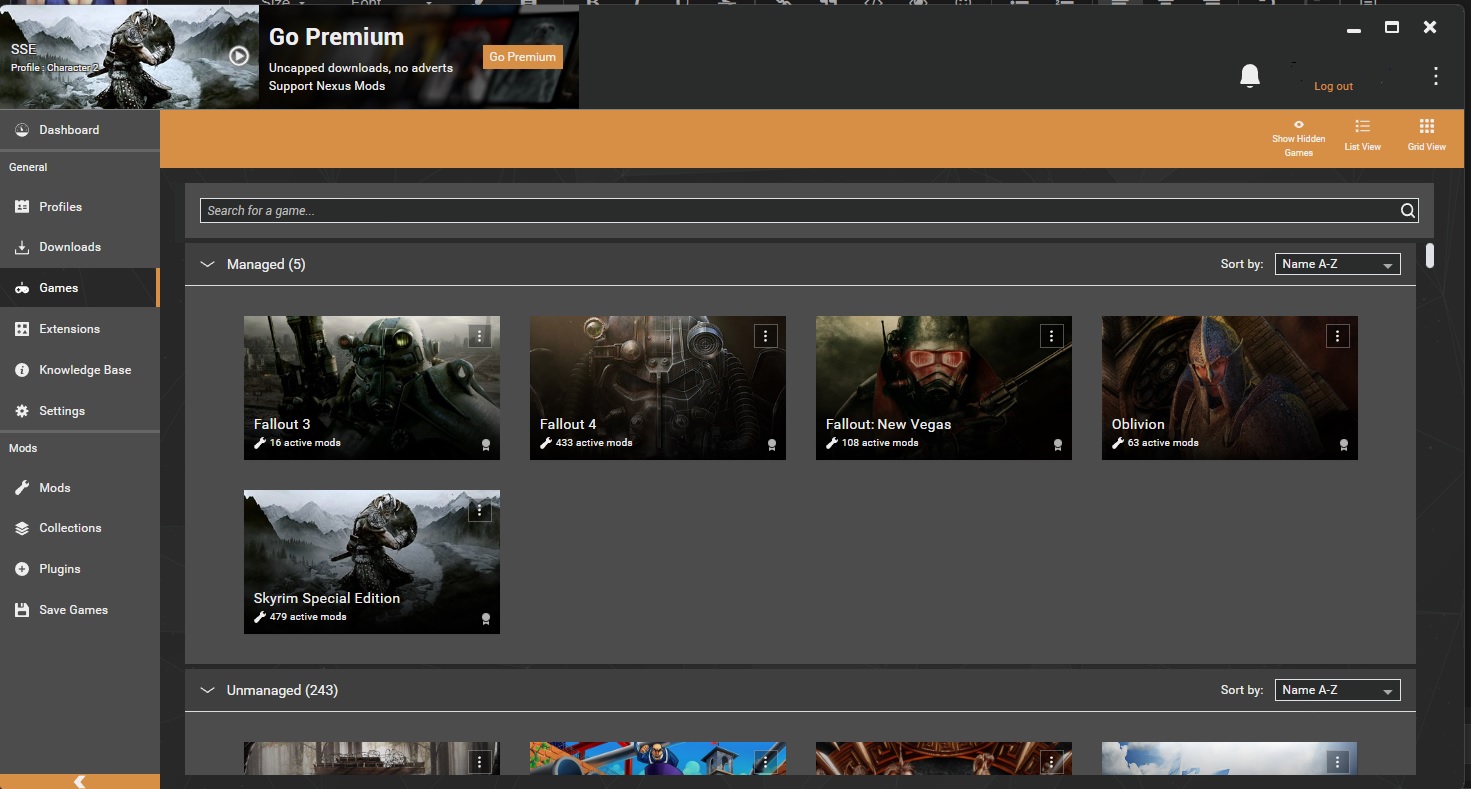Open Settings from the sidebar
The height and width of the screenshot is (789, 1471).
(80, 411)
